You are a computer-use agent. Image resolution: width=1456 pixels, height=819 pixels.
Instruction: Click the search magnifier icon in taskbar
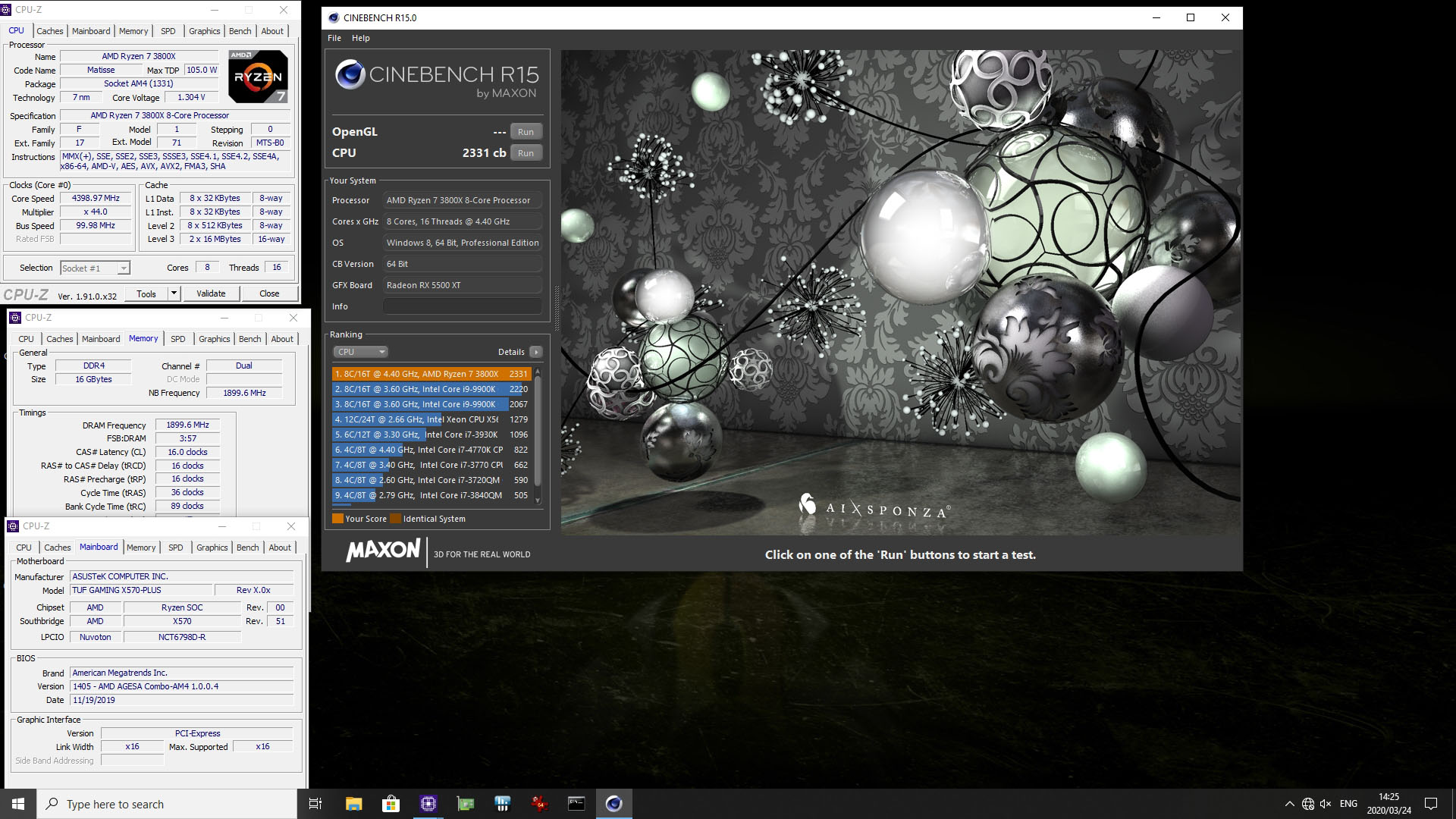point(52,804)
